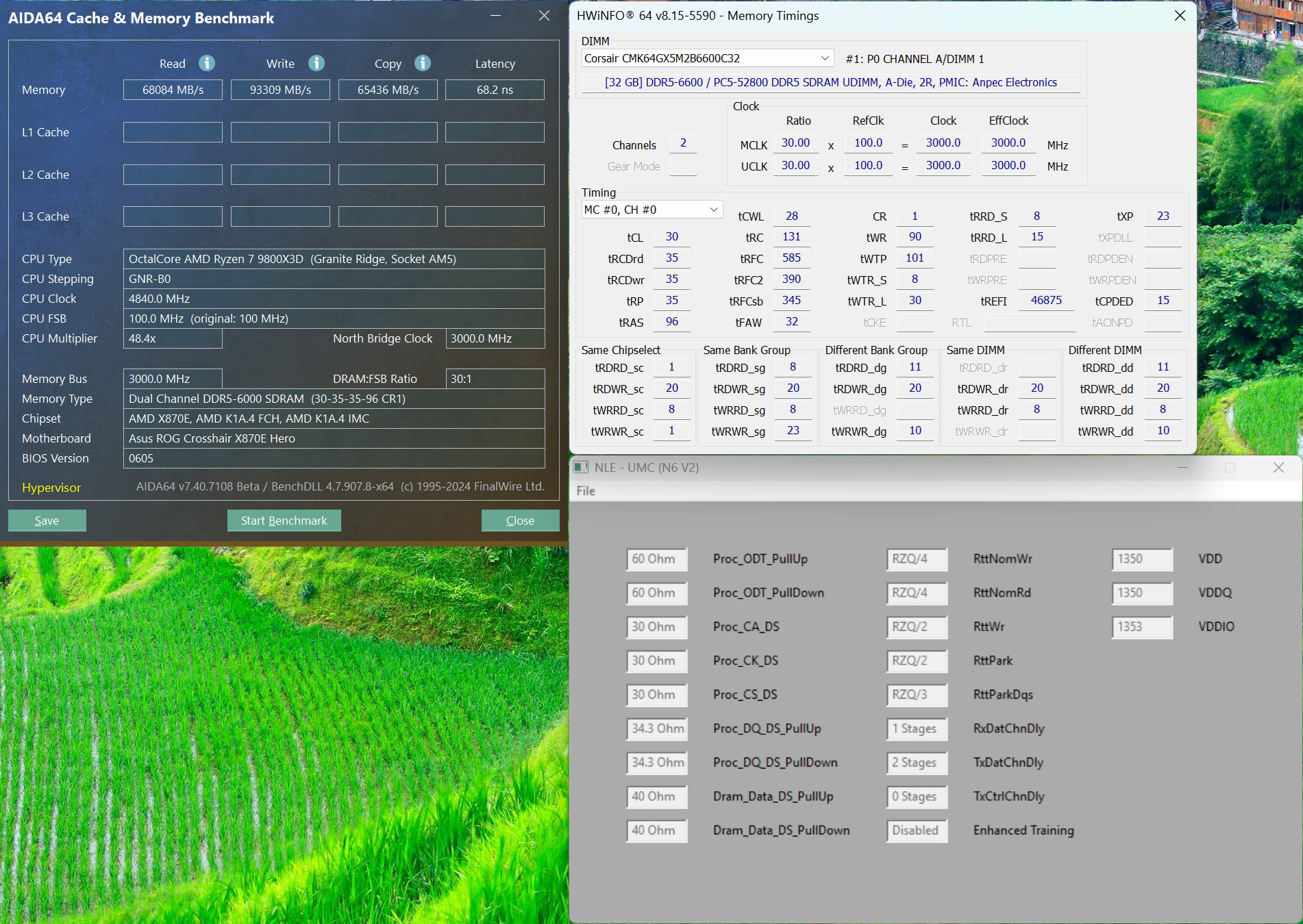Expand the MC #0, CH #0 timing dropdown
The height and width of the screenshot is (924, 1303).
(651, 210)
